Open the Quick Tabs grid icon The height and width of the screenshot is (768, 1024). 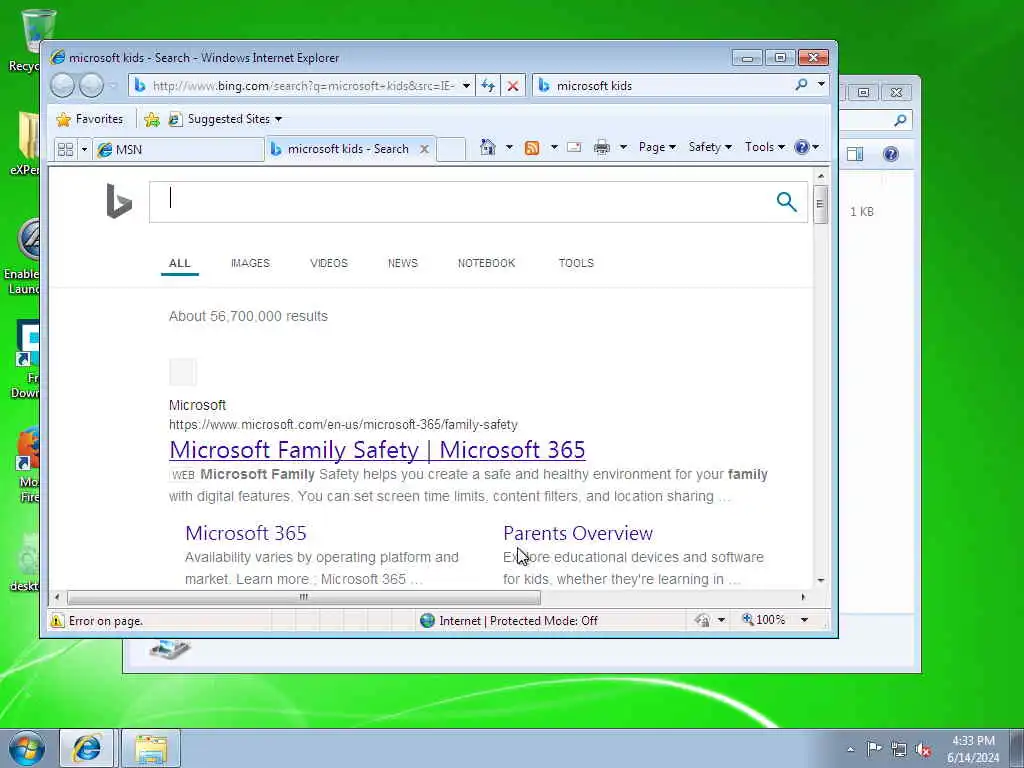point(65,150)
